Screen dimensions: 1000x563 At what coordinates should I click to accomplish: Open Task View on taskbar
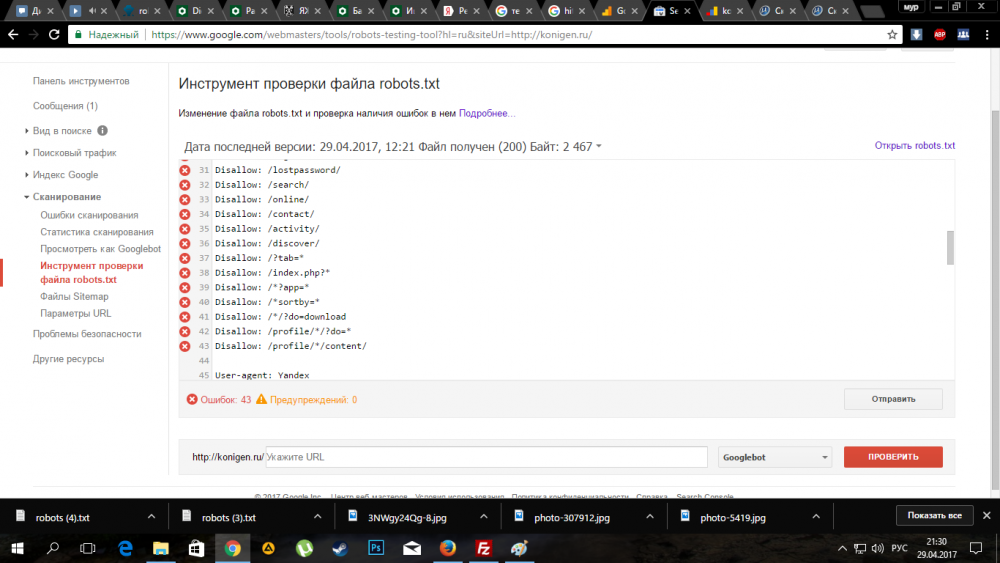click(88, 548)
